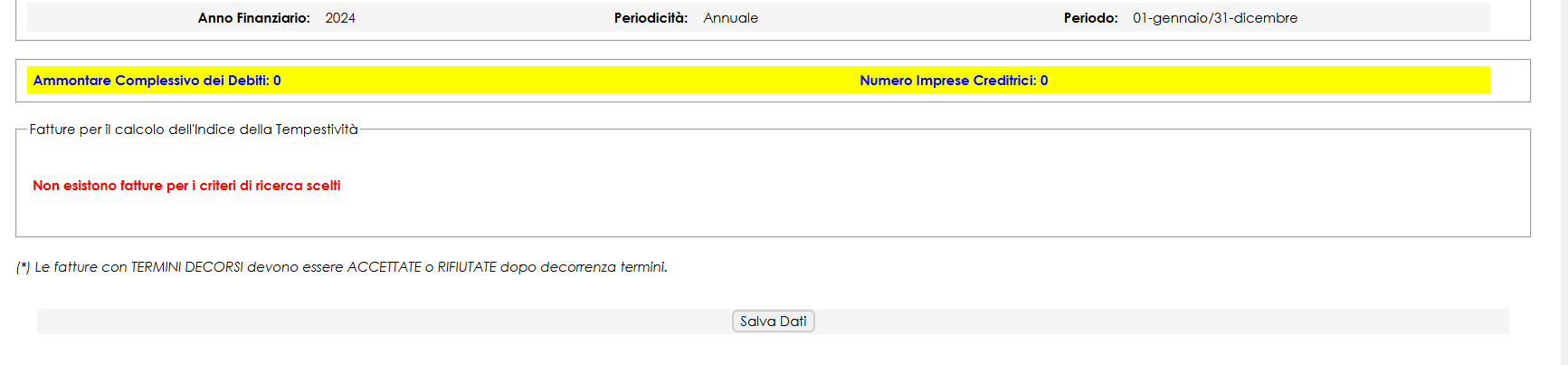1568x365 pixels.
Task: Click the Periodicità label
Action: tap(651, 18)
